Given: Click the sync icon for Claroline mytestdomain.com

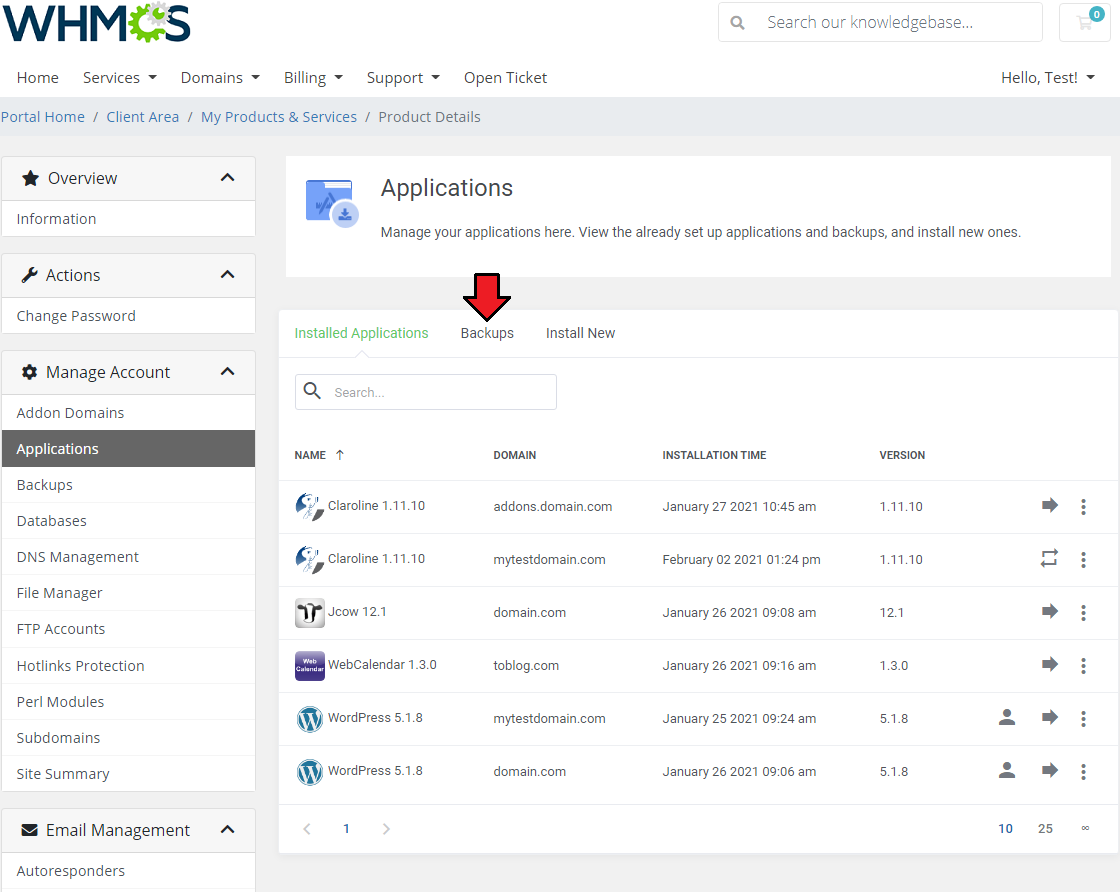Looking at the screenshot, I should [1049, 558].
